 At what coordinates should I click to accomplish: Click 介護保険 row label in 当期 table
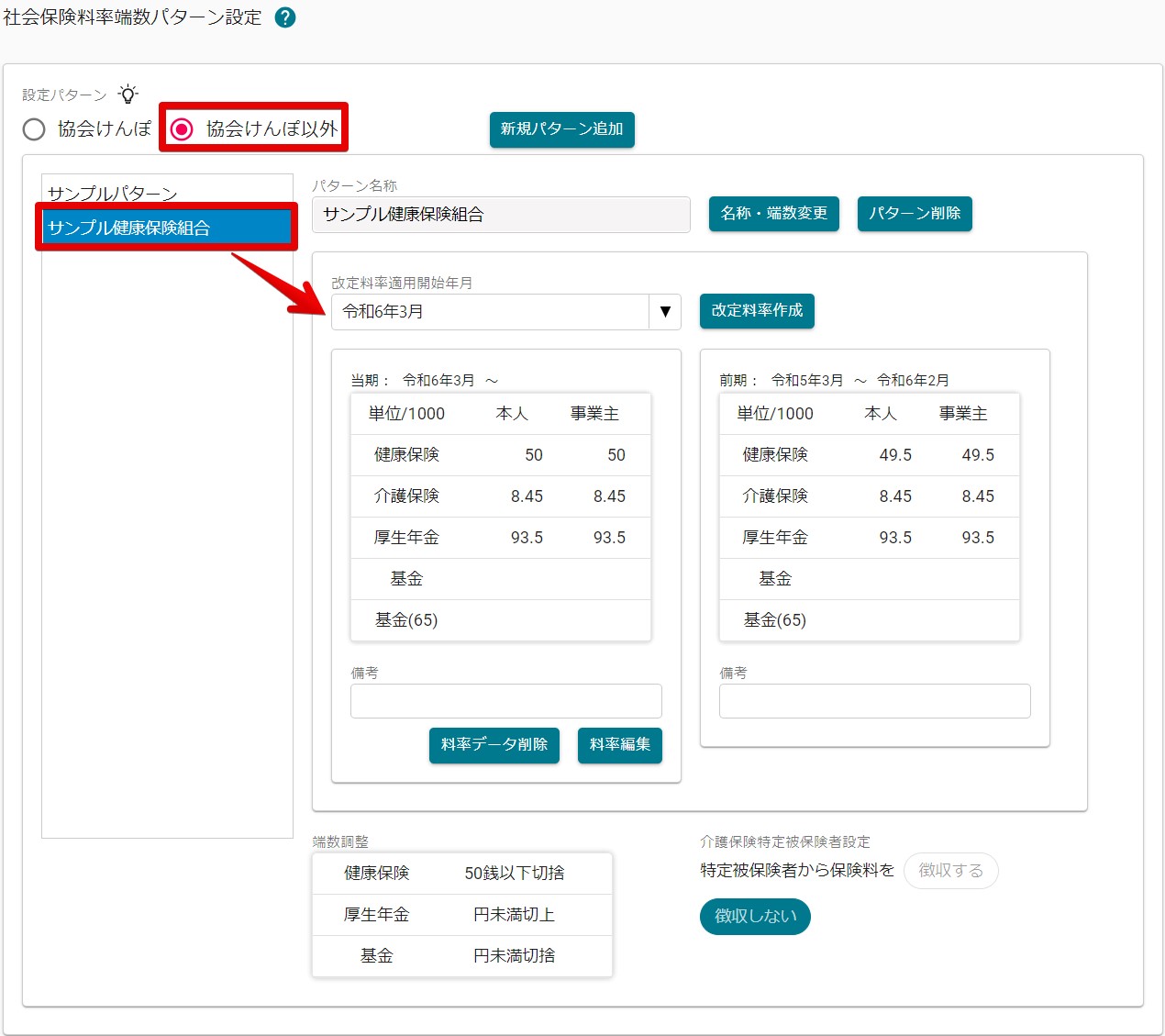(x=406, y=496)
